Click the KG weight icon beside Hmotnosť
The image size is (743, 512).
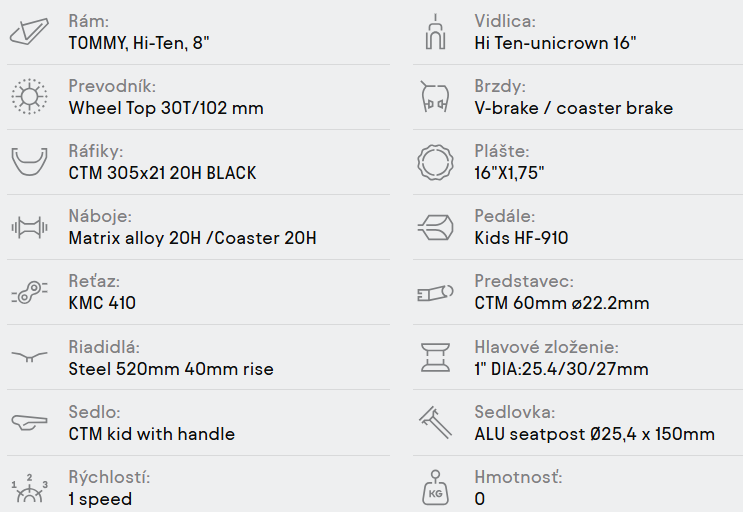(x=435, y=487)
